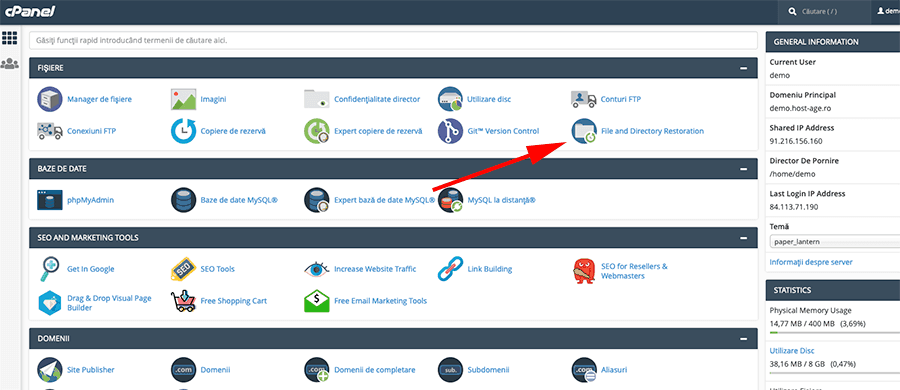The height and width of the screenshot is (390, 900).
Task: Open user manager sidebar icon
Action: (x=10, y=63)
